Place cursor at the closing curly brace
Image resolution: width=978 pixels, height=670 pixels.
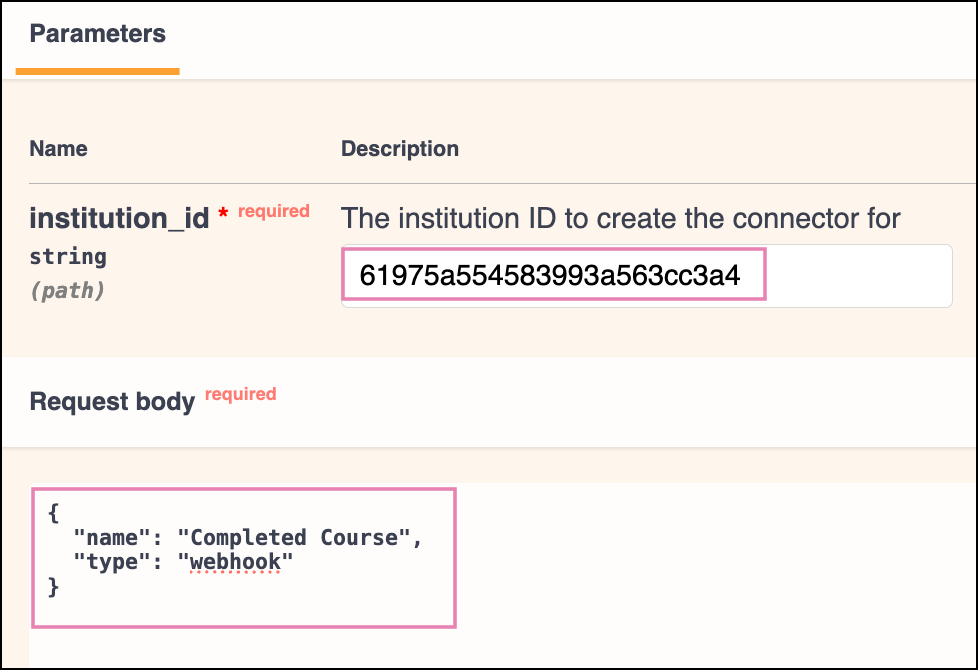(54, 588)
